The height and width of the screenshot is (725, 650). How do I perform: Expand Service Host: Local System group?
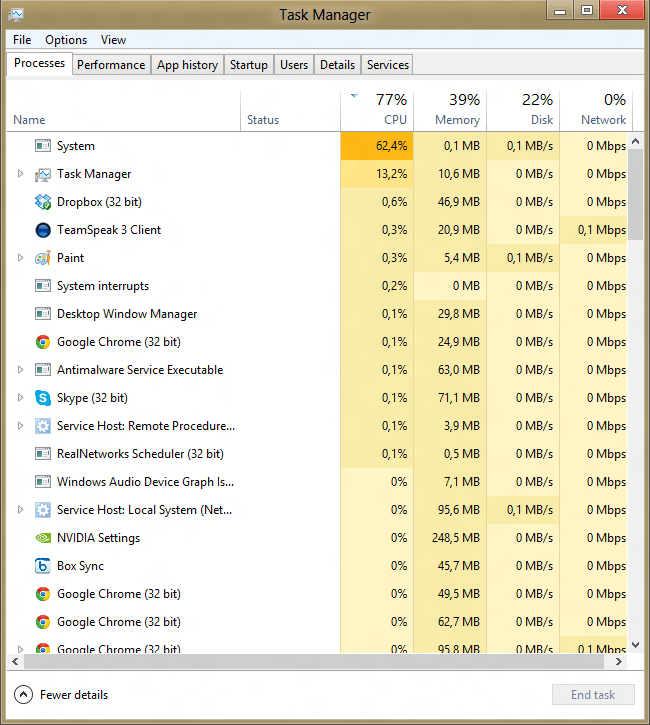tap(20, 510)
